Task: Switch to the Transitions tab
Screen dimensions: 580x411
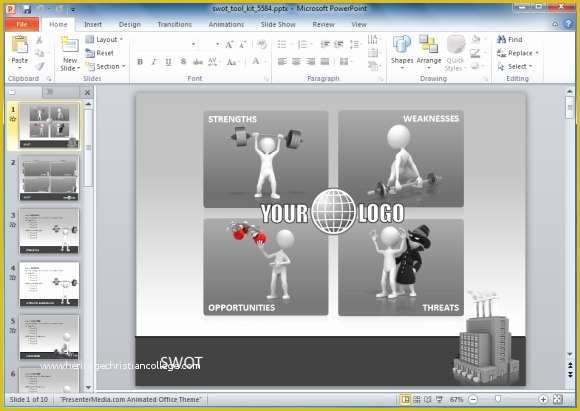Action: click(175, 24)
